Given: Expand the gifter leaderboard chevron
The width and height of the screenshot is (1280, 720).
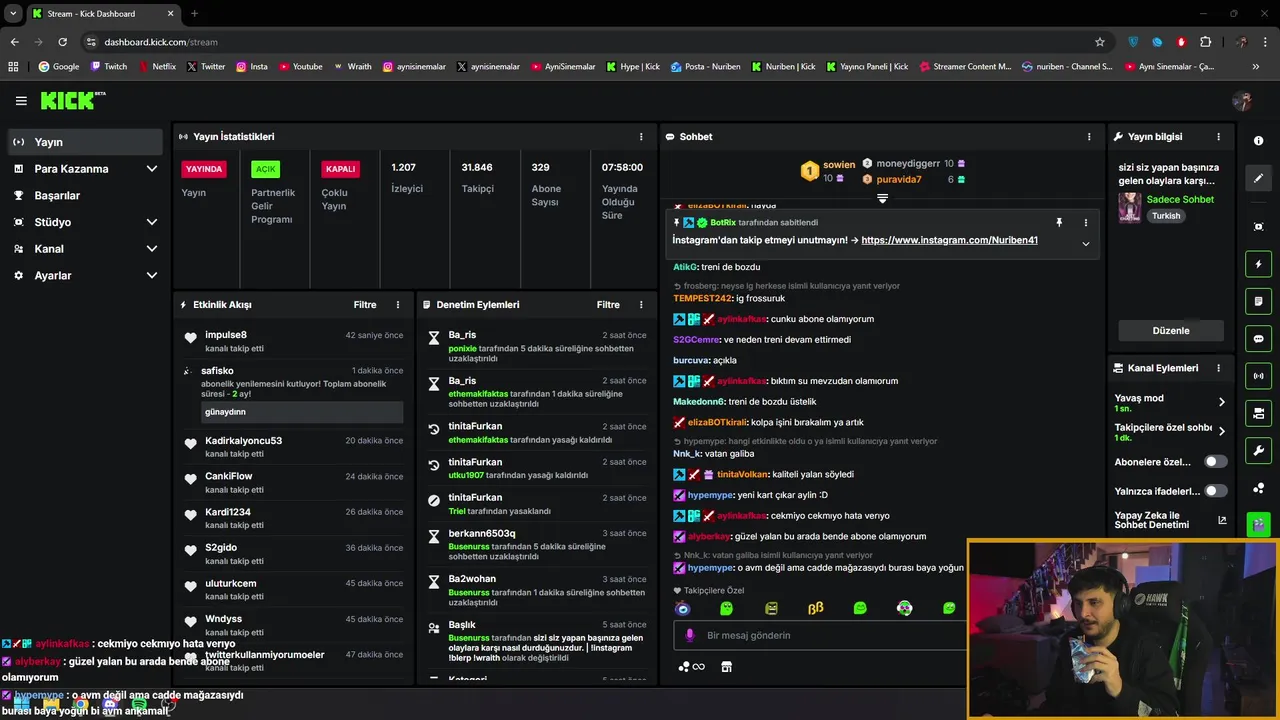Looking at the screenshot, I should click(x=882, y=199).
